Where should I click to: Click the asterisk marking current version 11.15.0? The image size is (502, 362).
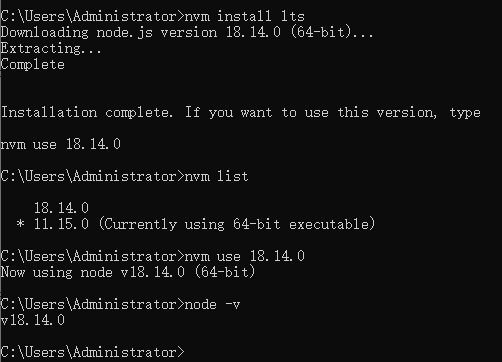click(x=20, y=224)
